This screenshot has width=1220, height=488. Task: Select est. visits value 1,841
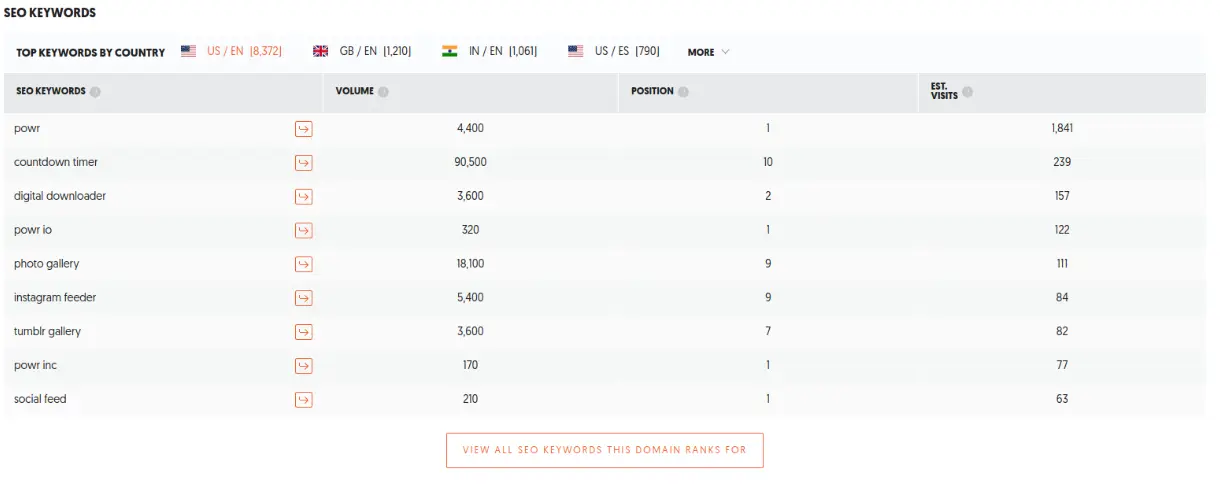point(1062,128)
